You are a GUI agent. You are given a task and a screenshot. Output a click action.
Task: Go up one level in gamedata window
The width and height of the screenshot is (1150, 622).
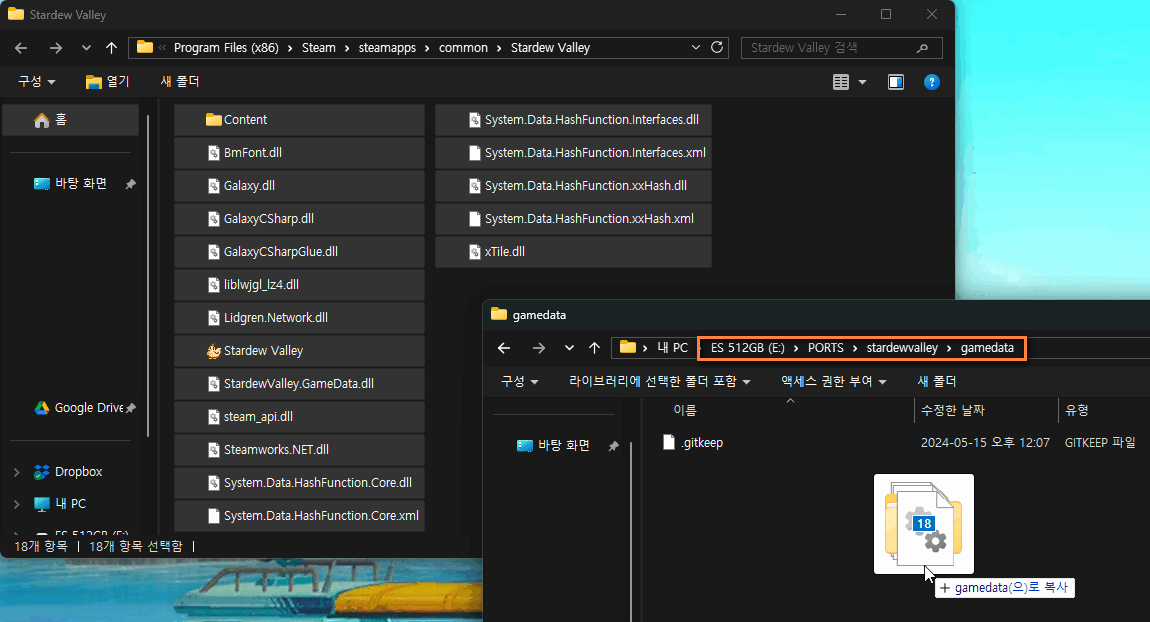click(594, 348)
